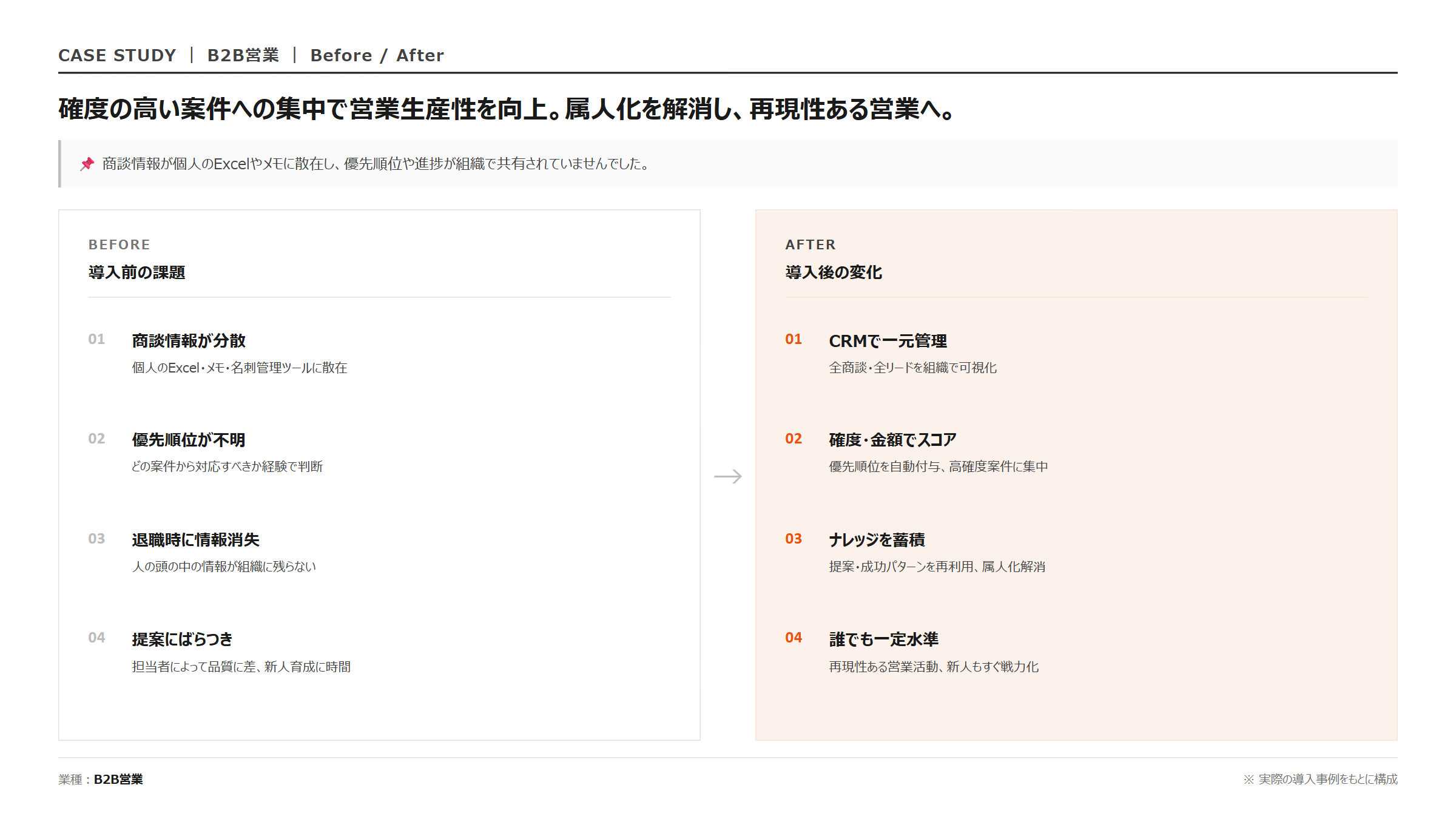
Task: Select the 提案にばらつき item title
Action: 182,639
